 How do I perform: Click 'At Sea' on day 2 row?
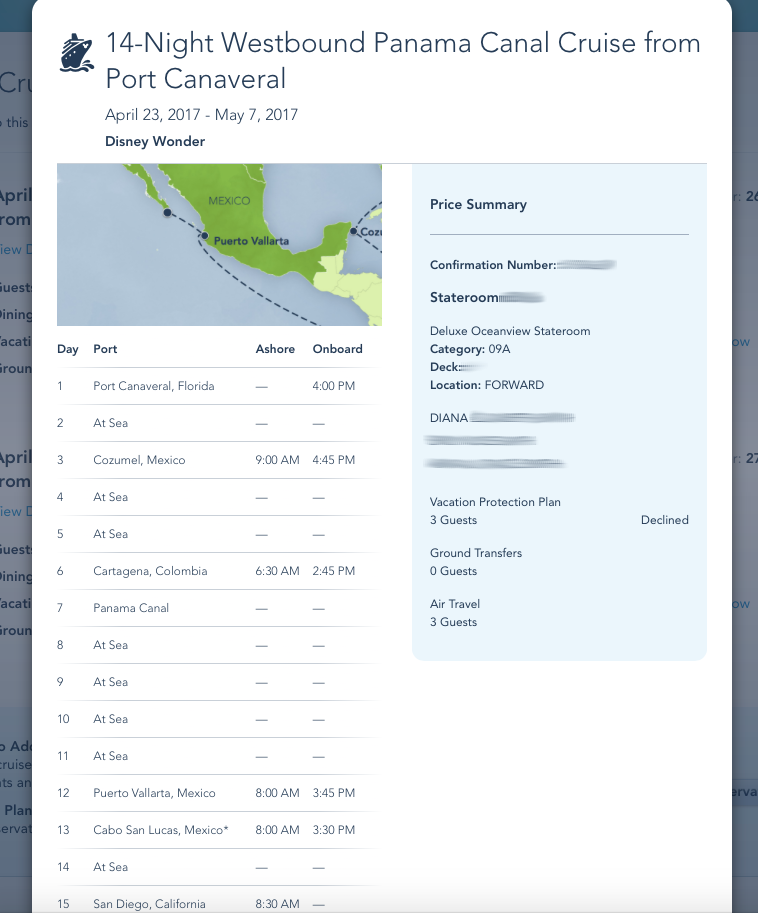(x=111, y=423)
